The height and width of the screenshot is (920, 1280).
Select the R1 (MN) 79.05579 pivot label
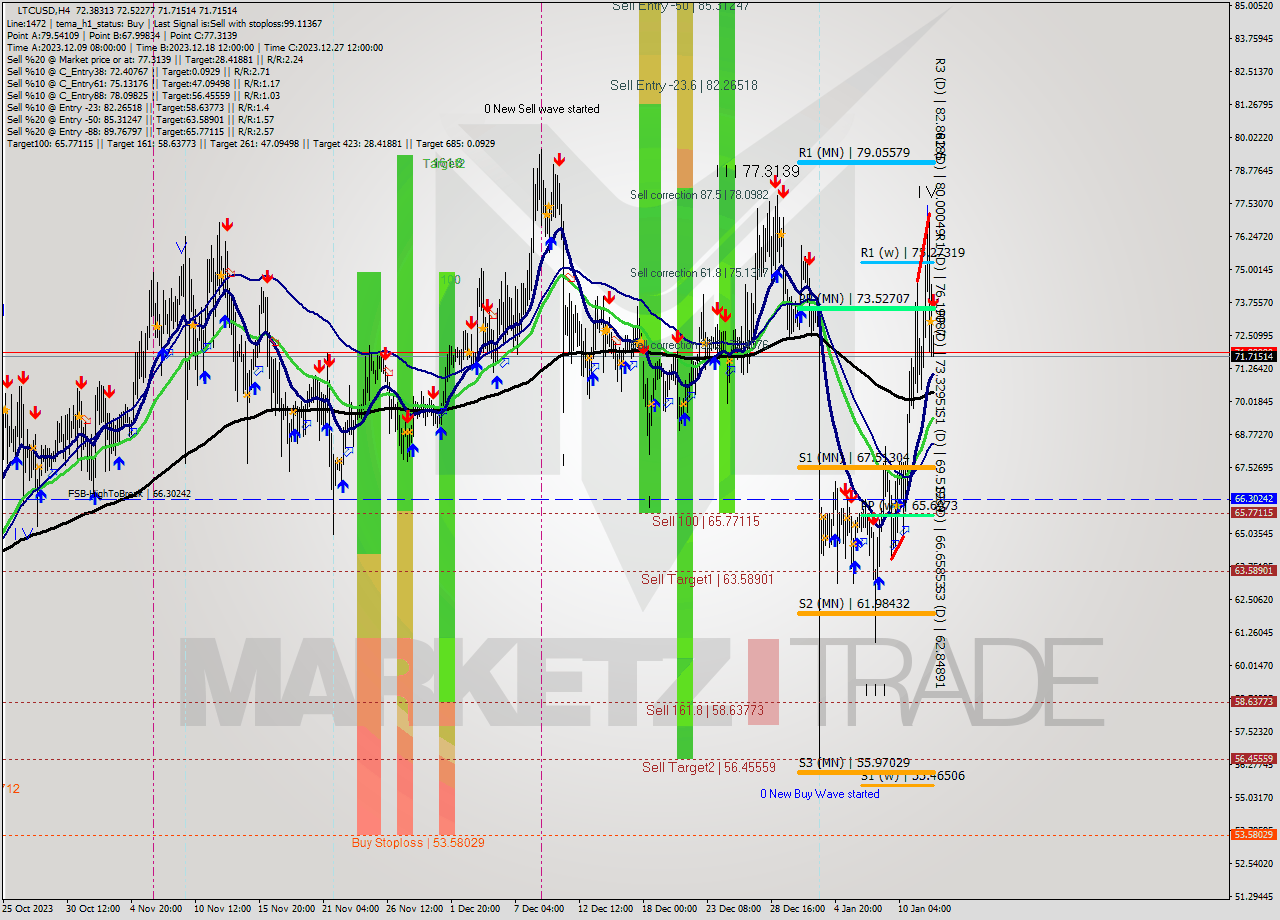(x=854, y=153)
